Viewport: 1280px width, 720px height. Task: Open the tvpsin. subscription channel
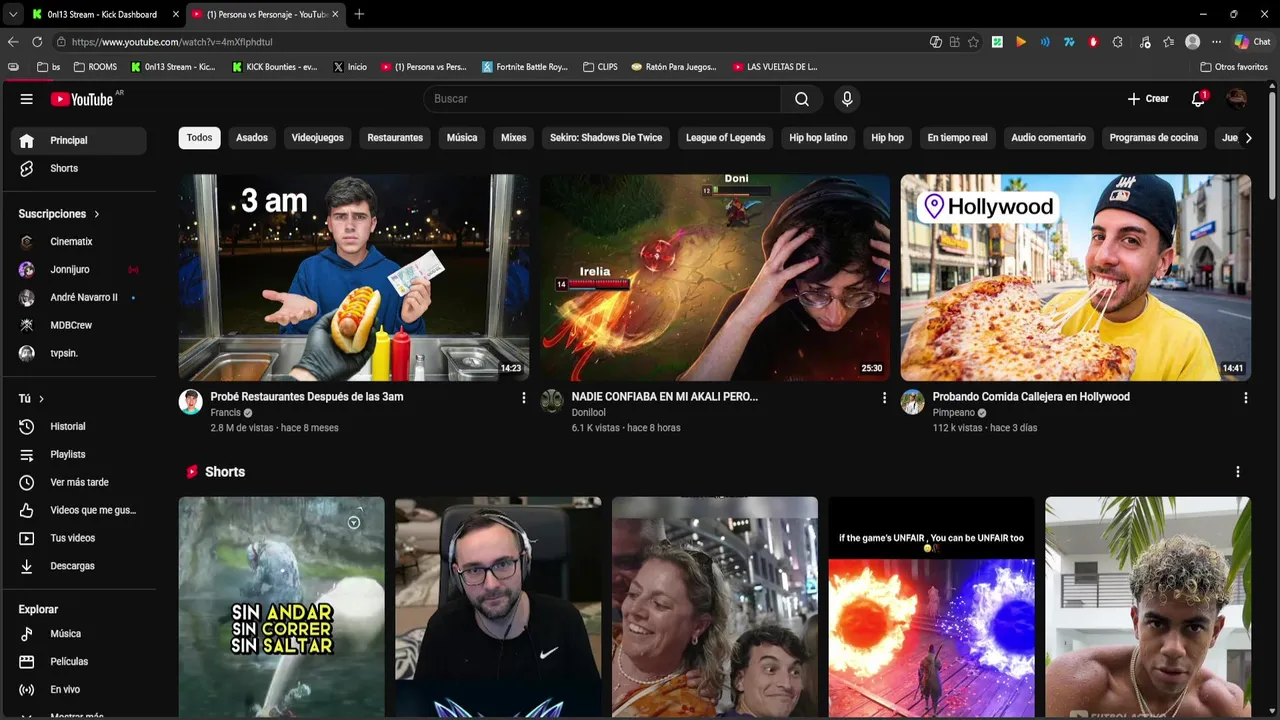(x=79, y=354)
